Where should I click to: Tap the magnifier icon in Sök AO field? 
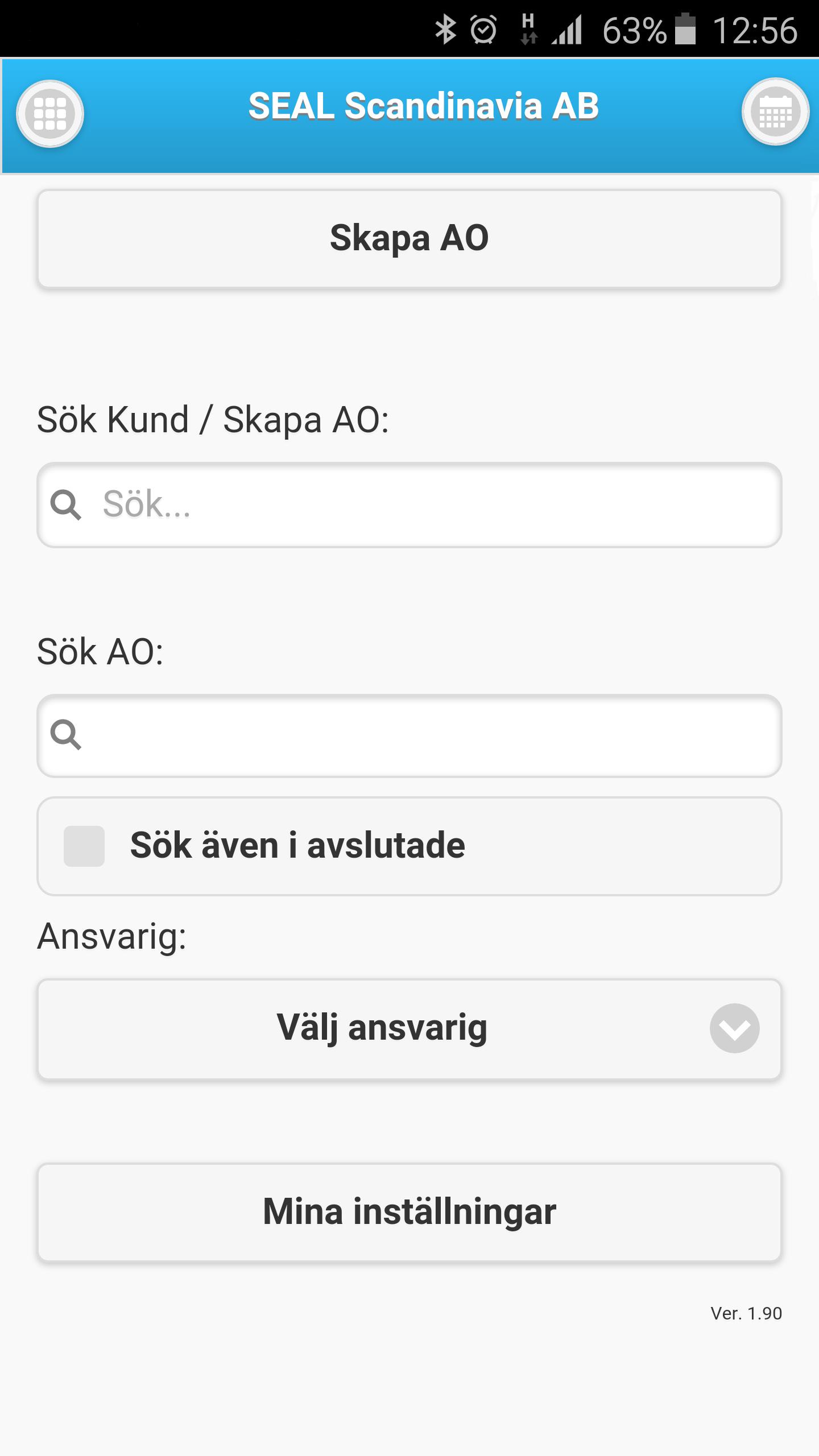point(66,735)
